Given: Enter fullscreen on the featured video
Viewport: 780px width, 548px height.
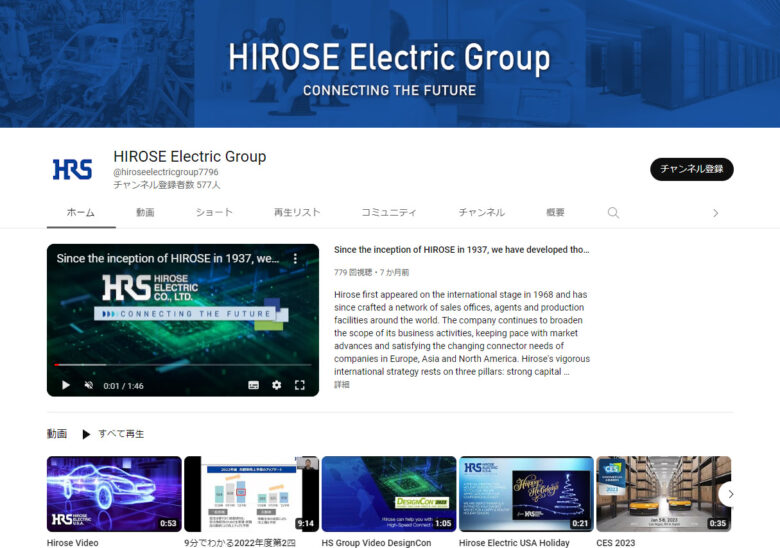Looking at the screenshot, I should pos(299,385).
